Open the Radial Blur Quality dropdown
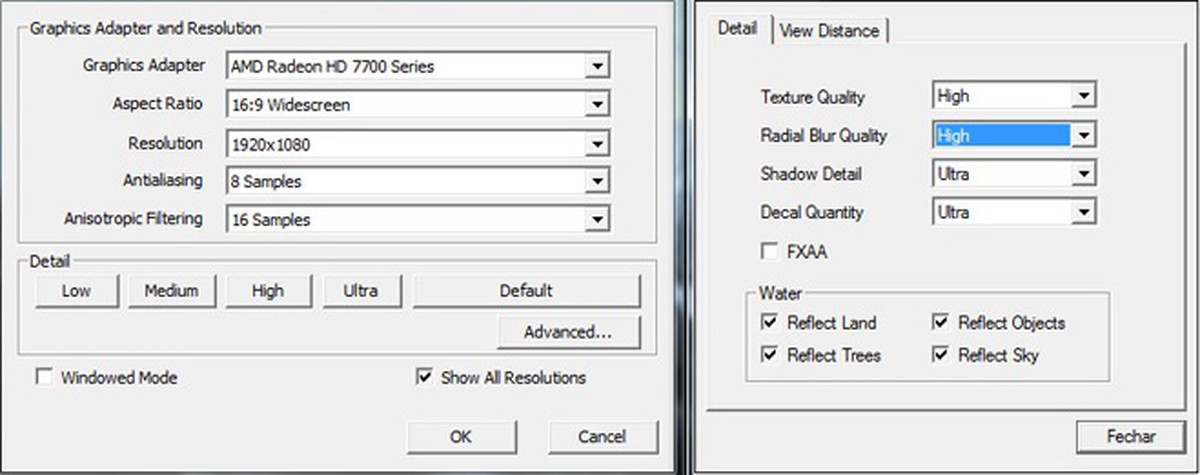The image size is (1200, 475). tap(1083, 135)
